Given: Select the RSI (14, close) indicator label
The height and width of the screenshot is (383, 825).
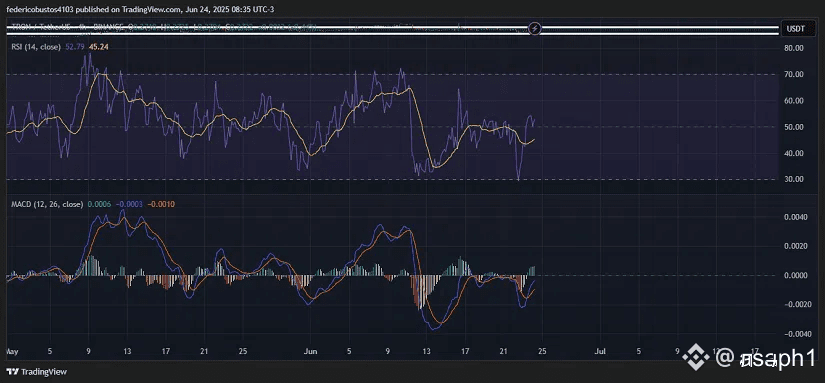Looking at the screenshot, I should [x=36, y=47].
